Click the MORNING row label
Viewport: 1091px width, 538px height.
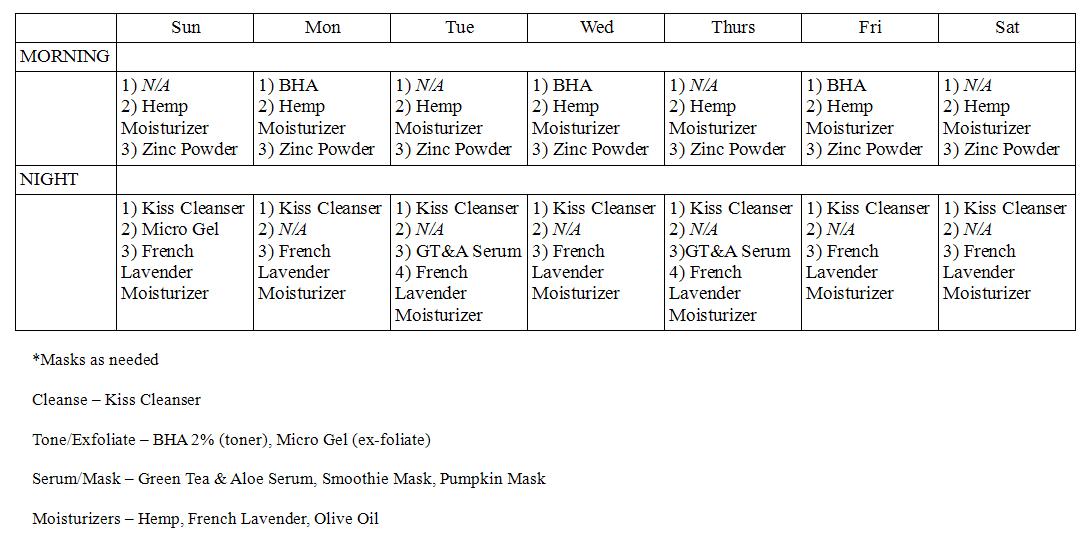(65, 56)
